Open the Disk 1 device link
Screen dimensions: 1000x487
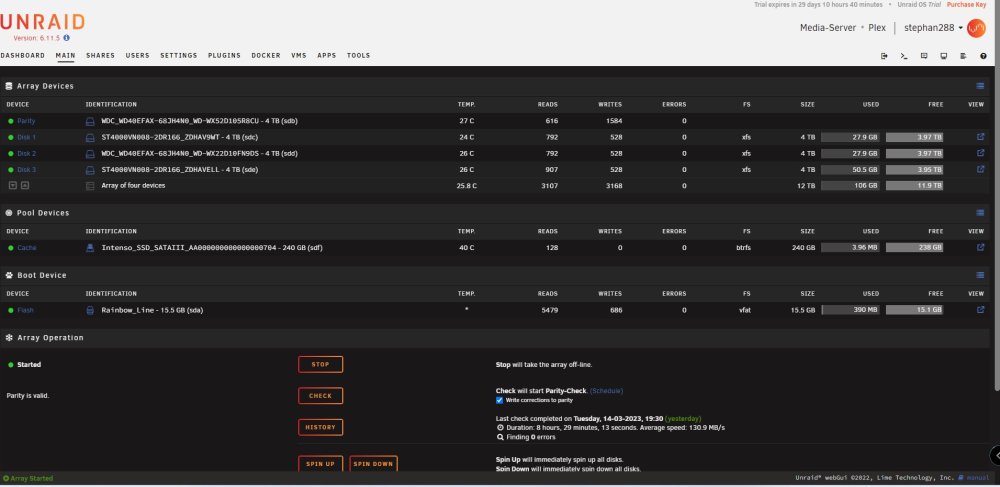pyautogui.click(x=26, y=137)
